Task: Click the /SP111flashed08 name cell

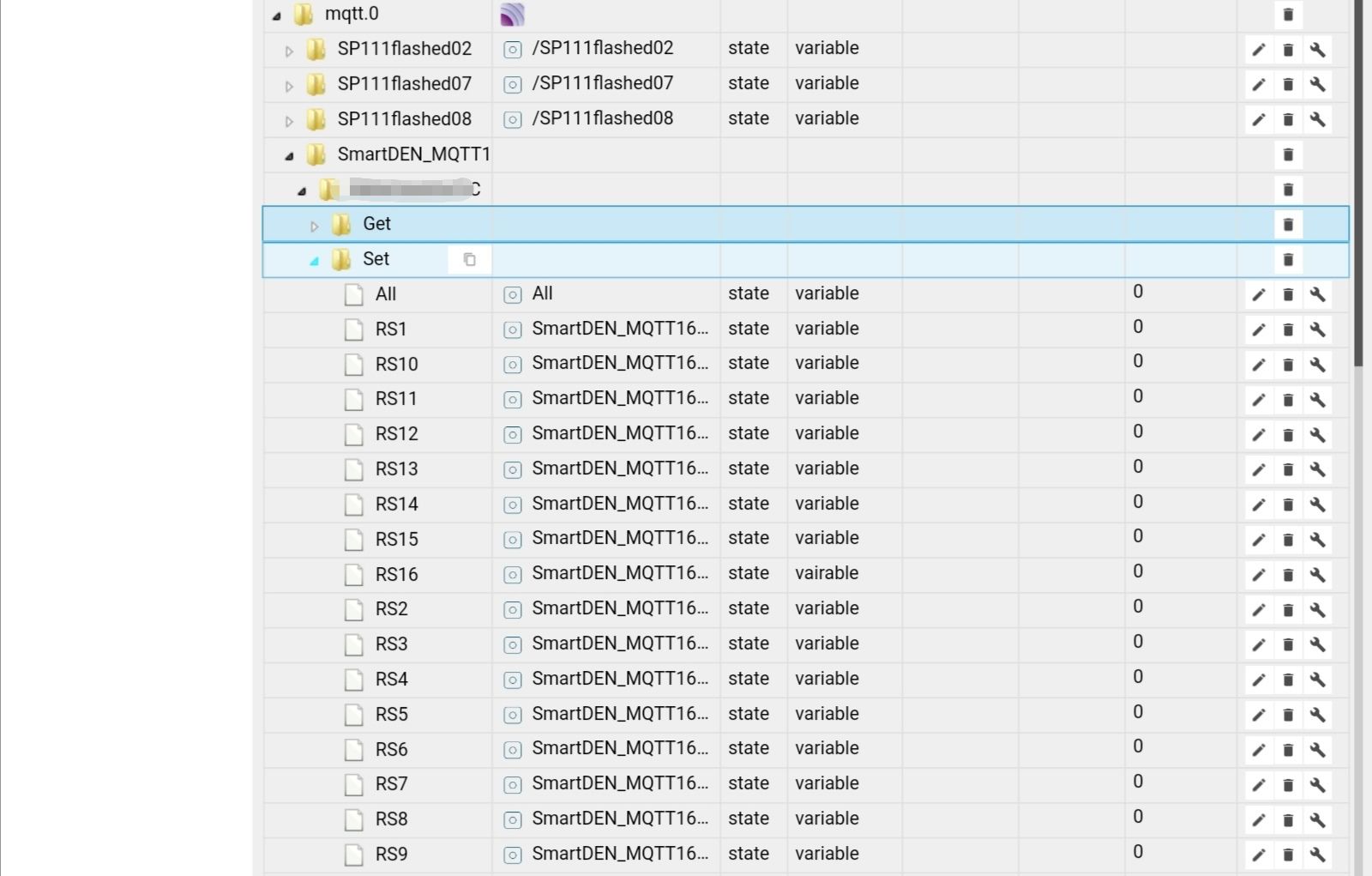Action: click(x=603, y=118)
